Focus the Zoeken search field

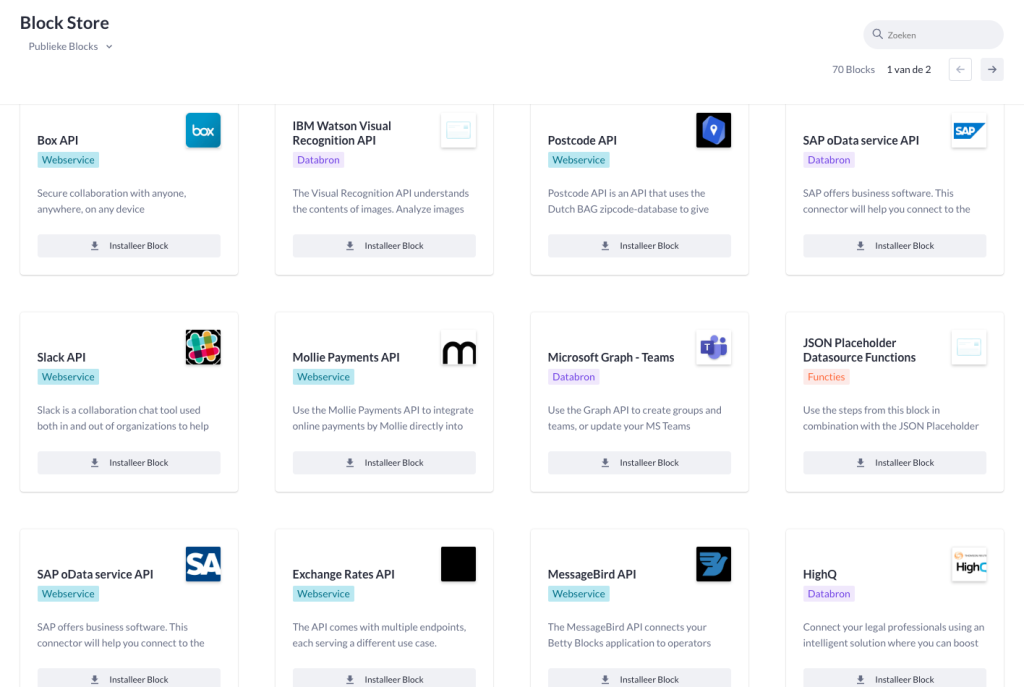pyautogui.click(x=933, y=35)
